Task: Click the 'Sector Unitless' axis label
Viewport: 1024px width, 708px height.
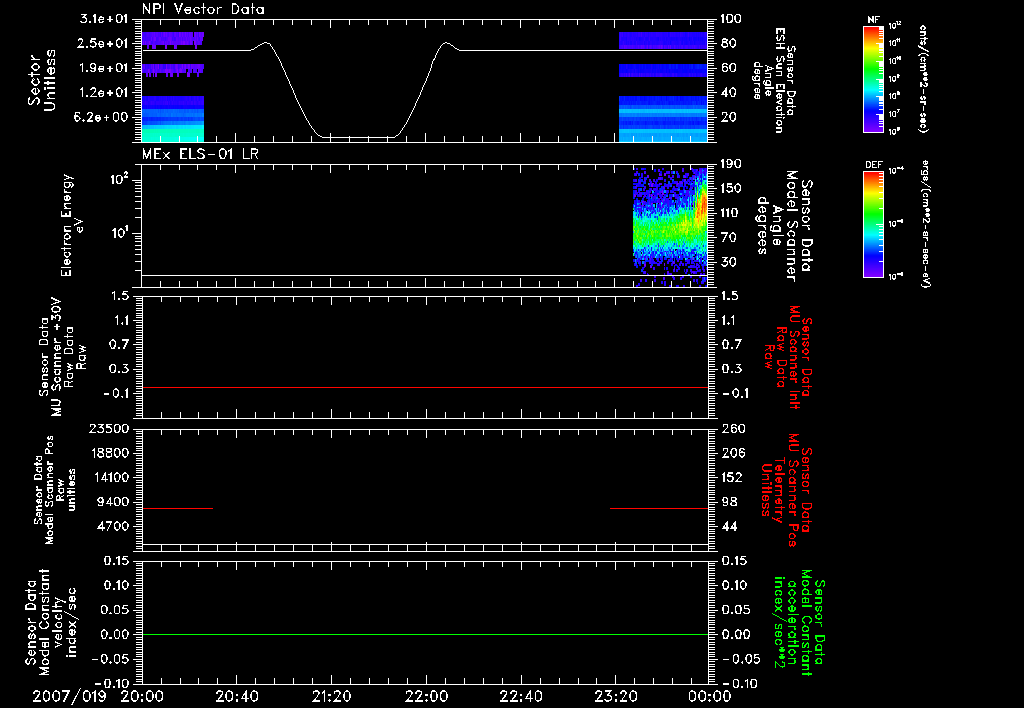Action: click(x=42, y=80)
